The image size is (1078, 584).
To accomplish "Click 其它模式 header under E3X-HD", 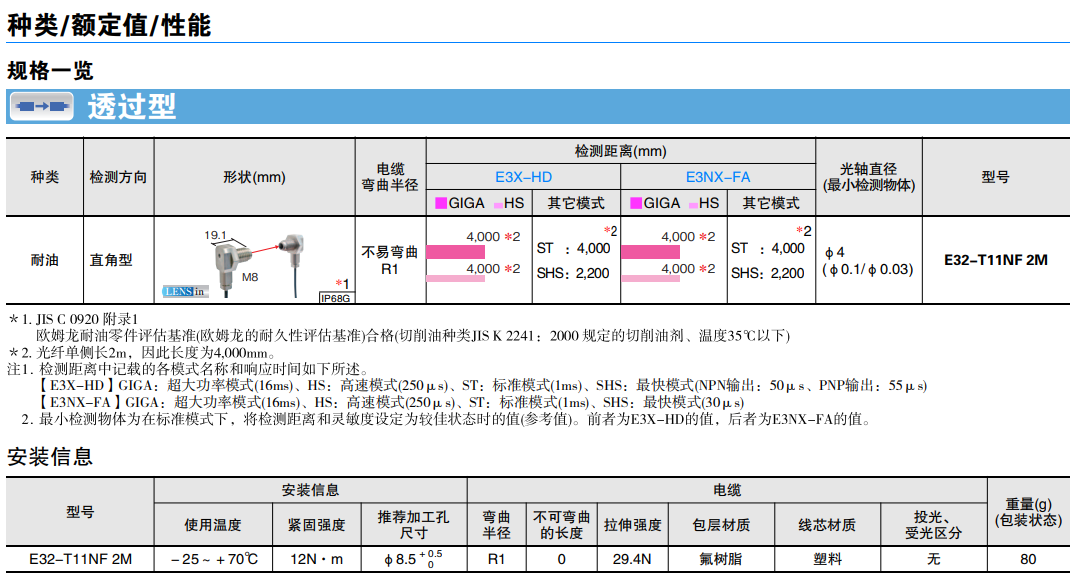I will 576,203.
